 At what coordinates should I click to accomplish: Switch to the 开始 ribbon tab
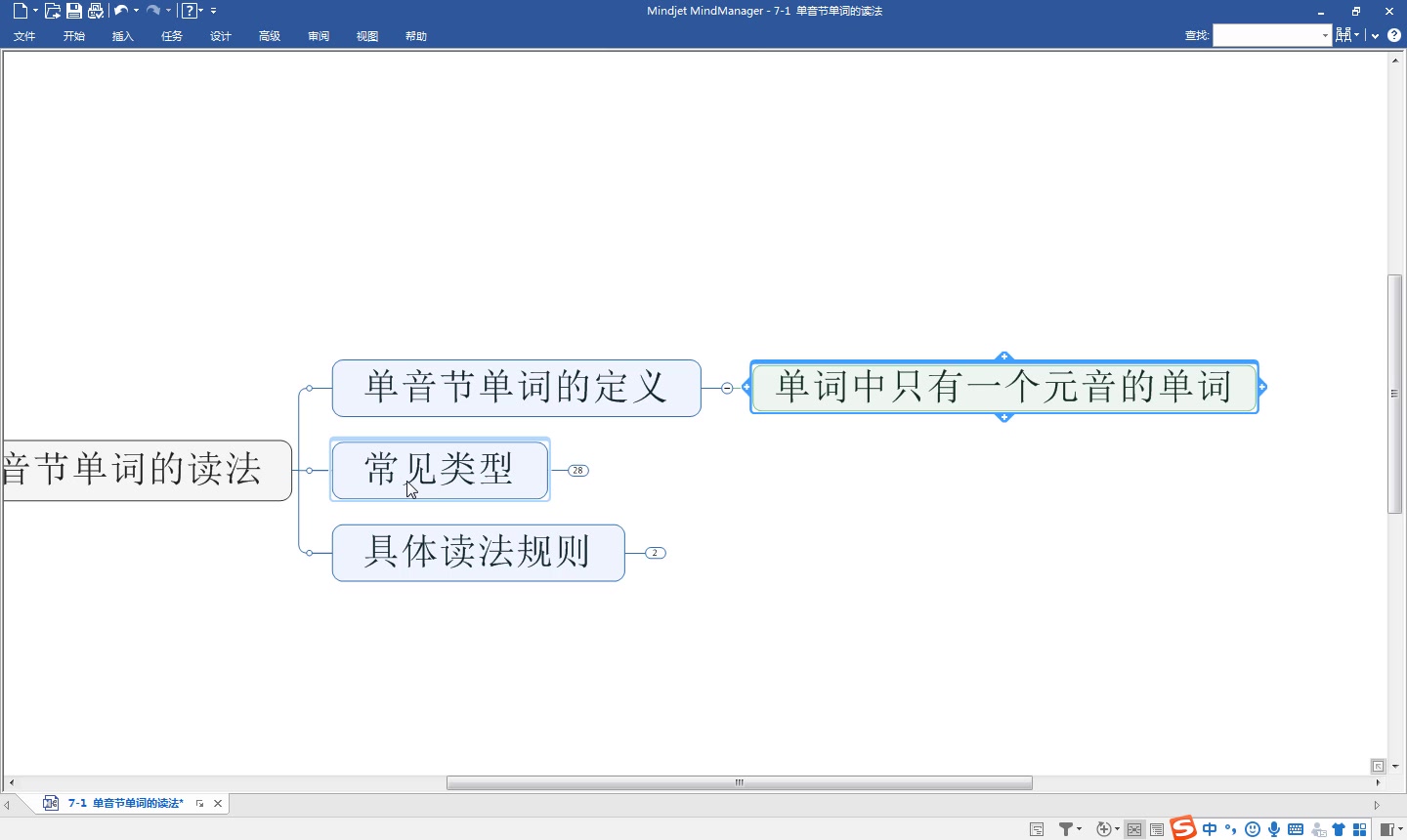coord(74,36)
